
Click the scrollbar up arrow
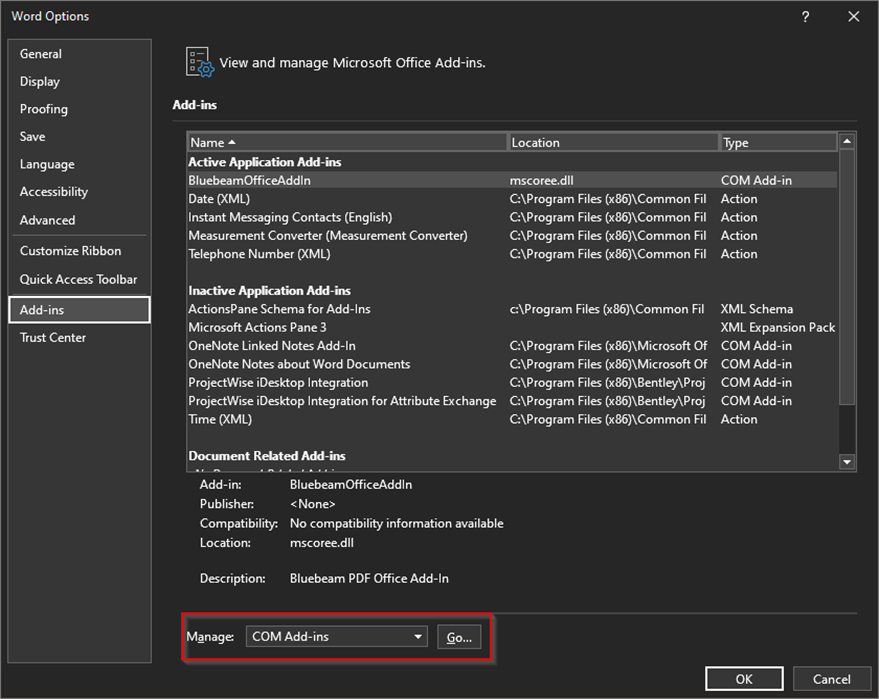[x=846, y=141]
